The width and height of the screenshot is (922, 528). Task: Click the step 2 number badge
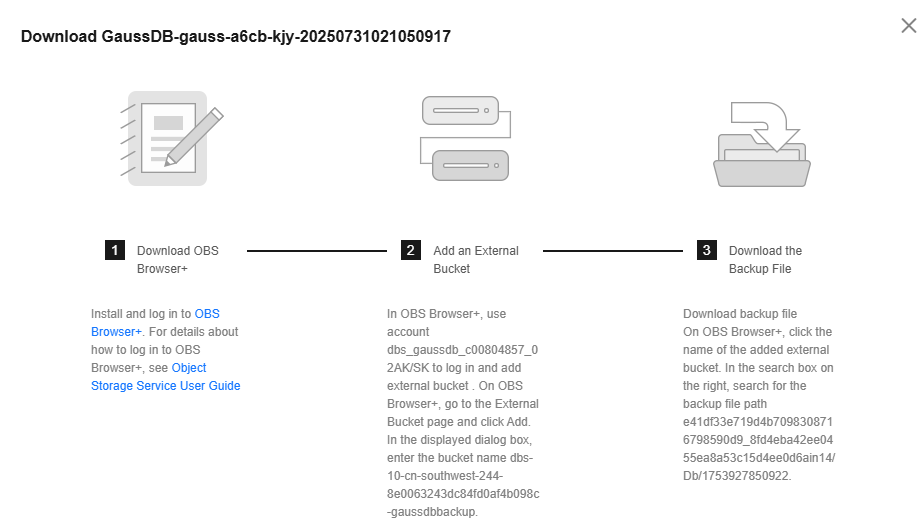pos(410,250)
